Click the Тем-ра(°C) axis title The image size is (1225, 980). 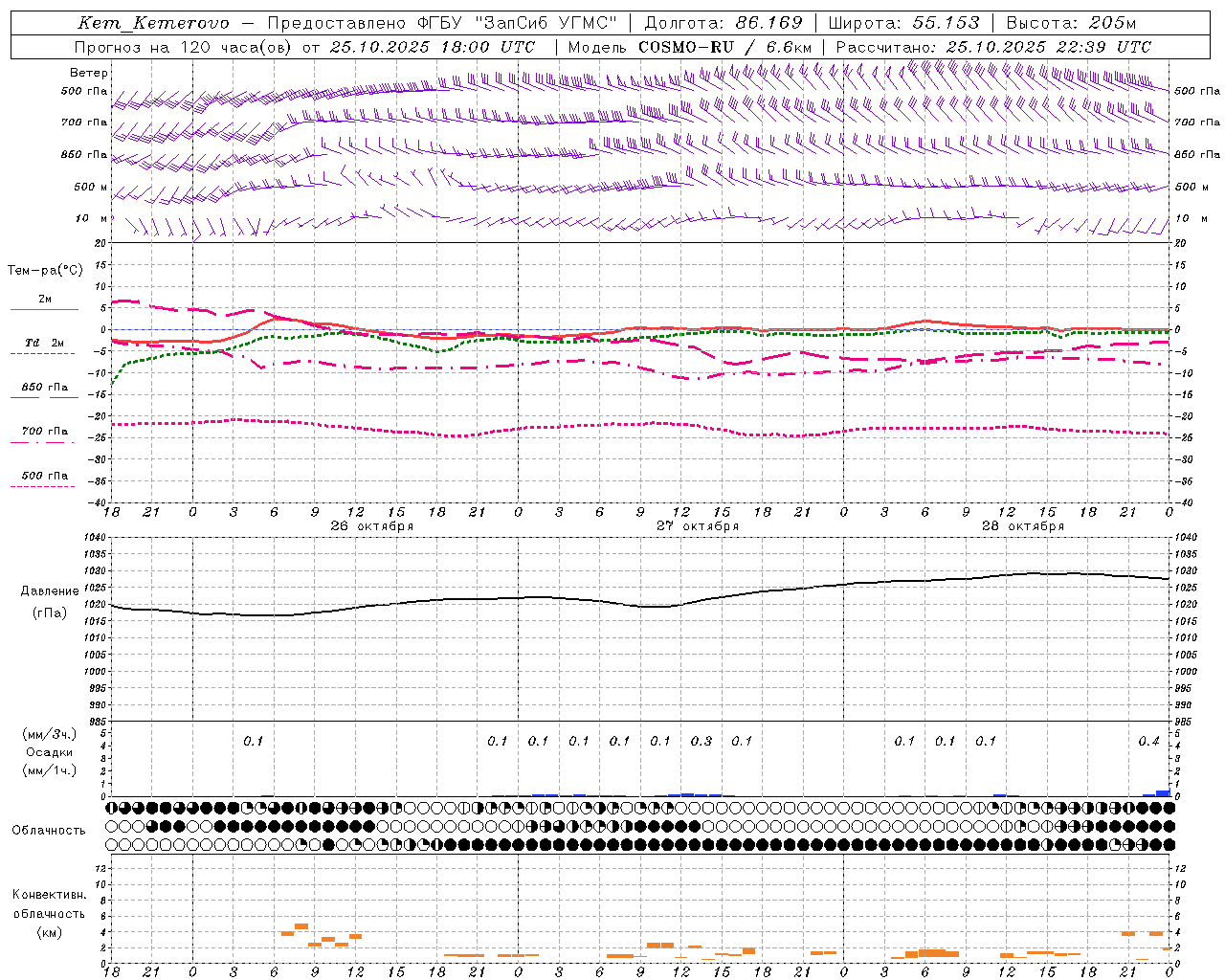tap(45, 270)
